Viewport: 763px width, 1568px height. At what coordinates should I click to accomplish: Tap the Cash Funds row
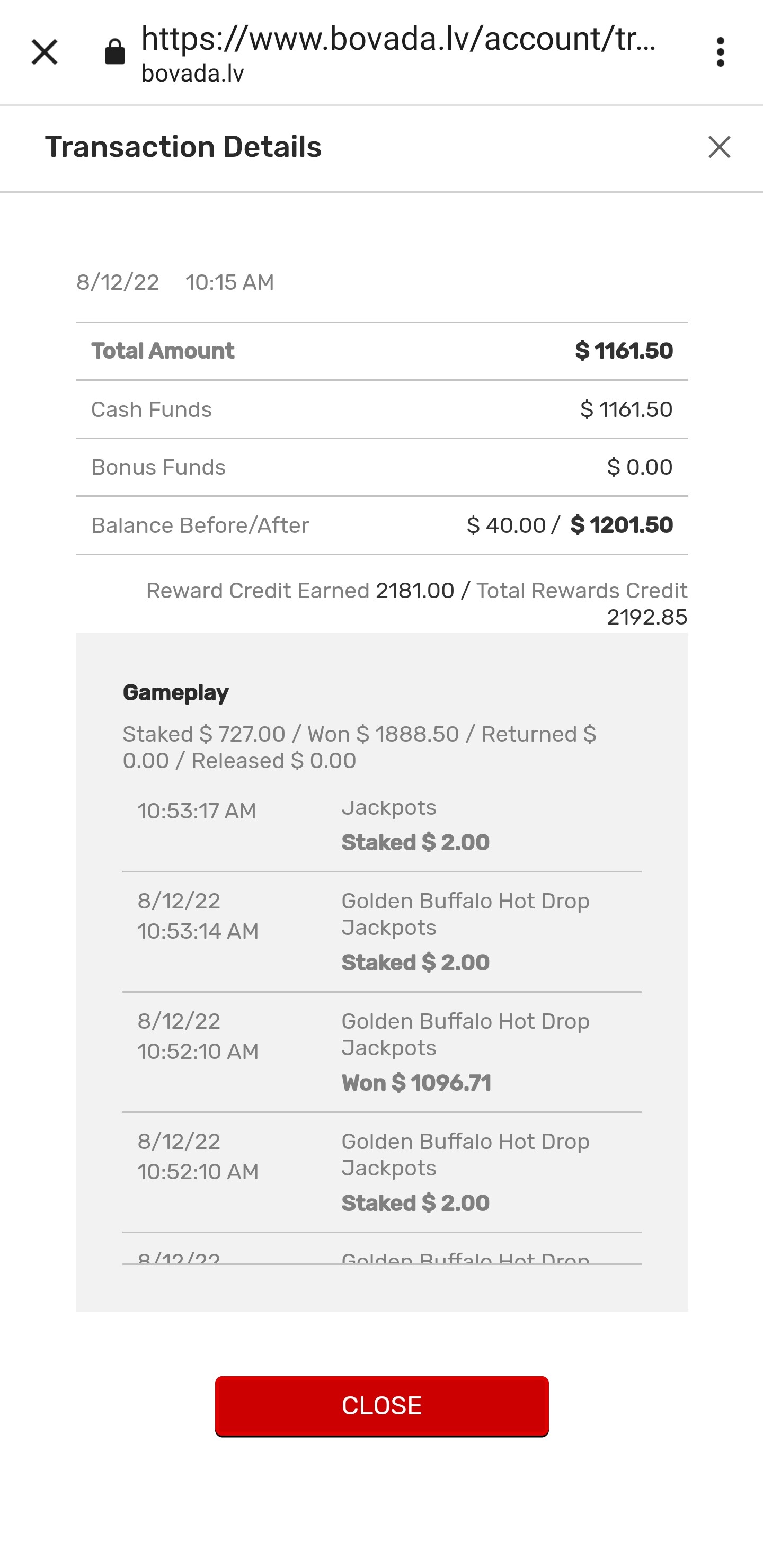382,409
